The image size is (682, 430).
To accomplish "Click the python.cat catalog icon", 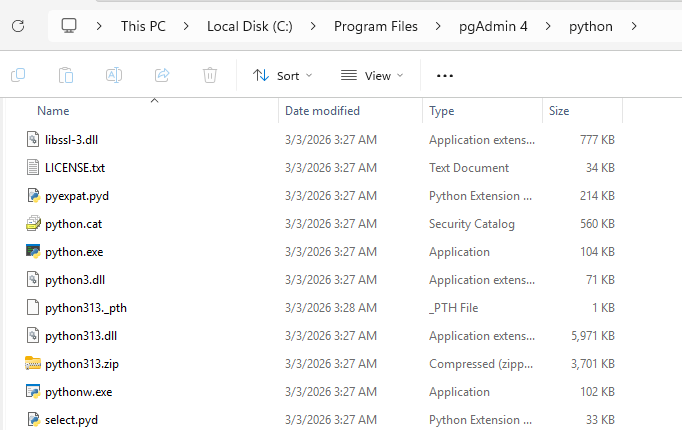I will (x=33, y=223).
